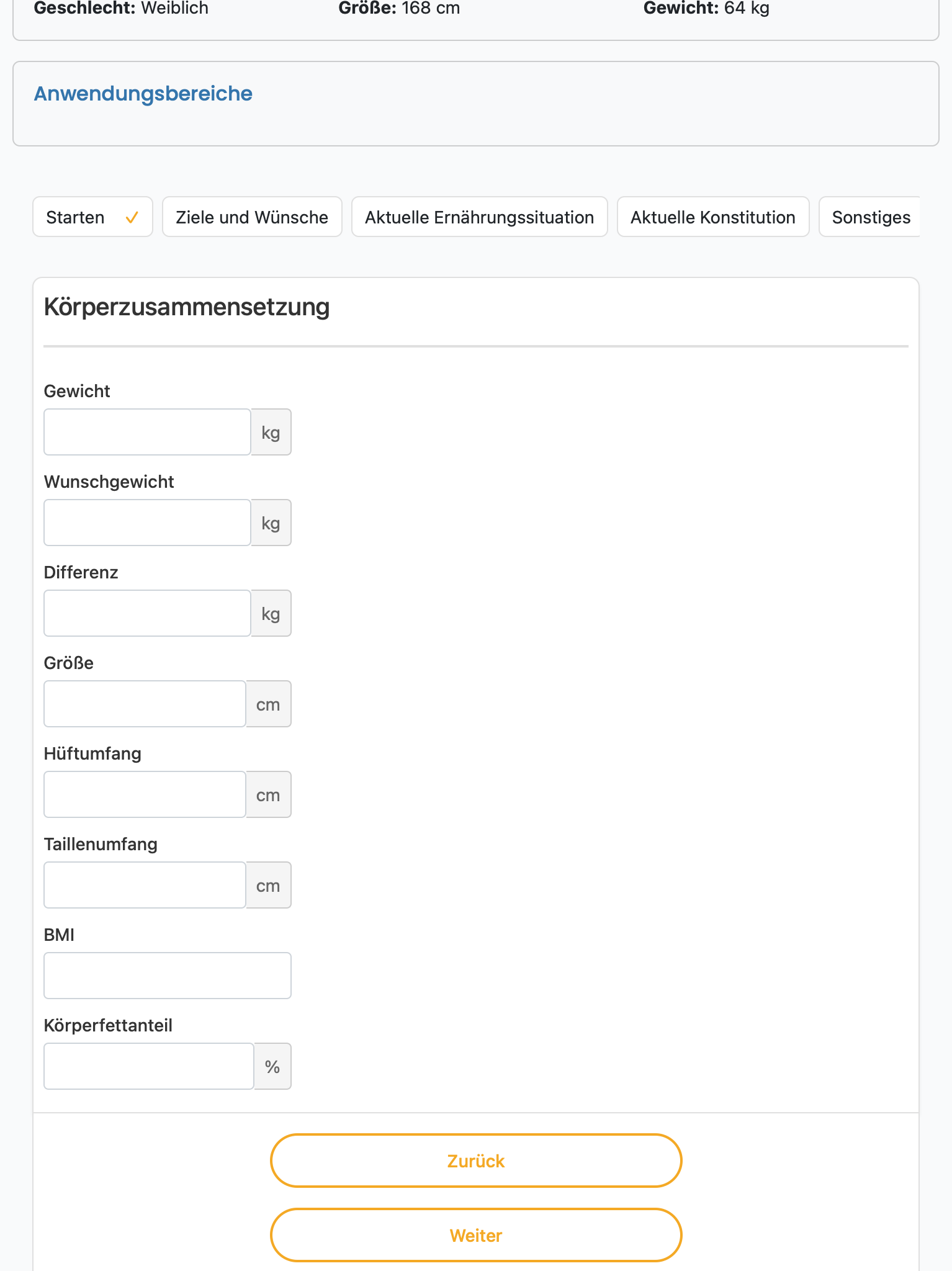The width and height of the screenshot is (952, 1271).
Task: Open the Ziele und Wünsche tab
Action: click(252, 217)
